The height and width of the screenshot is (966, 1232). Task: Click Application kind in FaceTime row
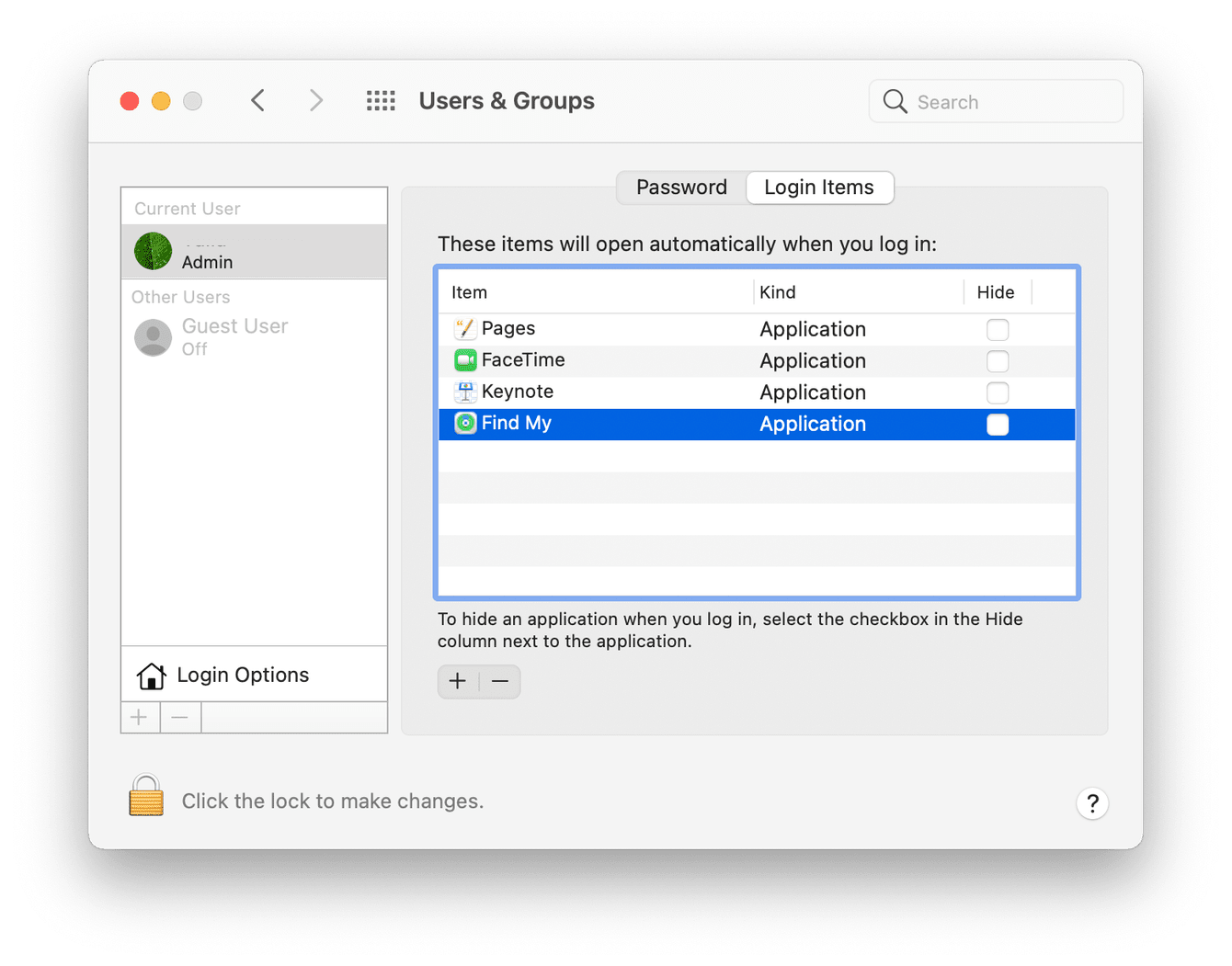[813, 361]
